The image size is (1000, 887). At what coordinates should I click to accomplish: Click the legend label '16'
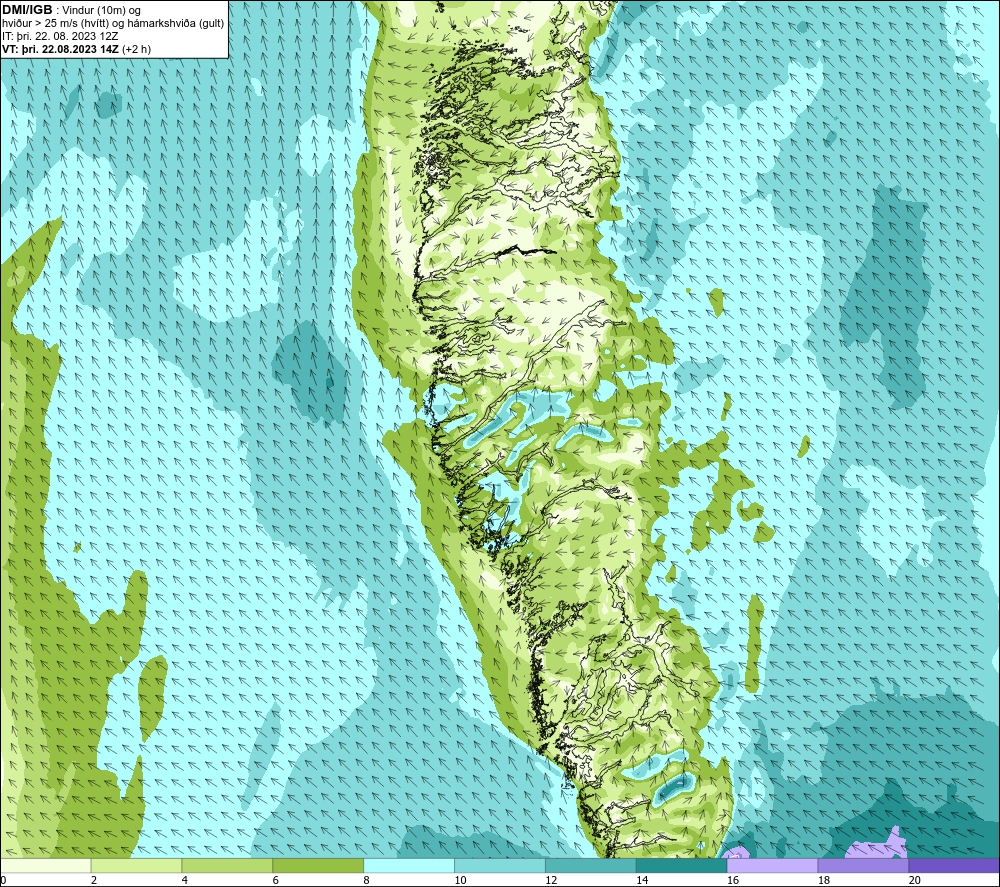coord(733,880)
